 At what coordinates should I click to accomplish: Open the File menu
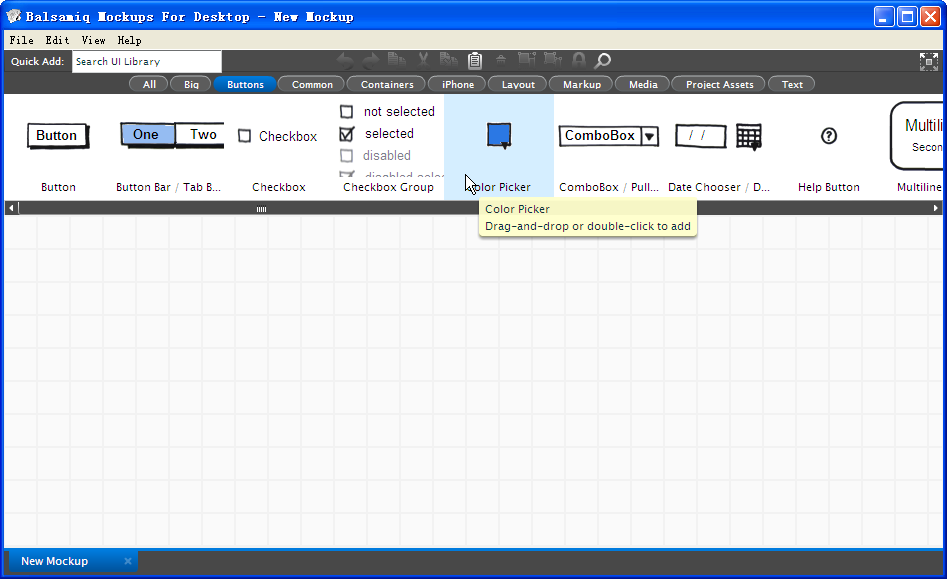point(22,40)
